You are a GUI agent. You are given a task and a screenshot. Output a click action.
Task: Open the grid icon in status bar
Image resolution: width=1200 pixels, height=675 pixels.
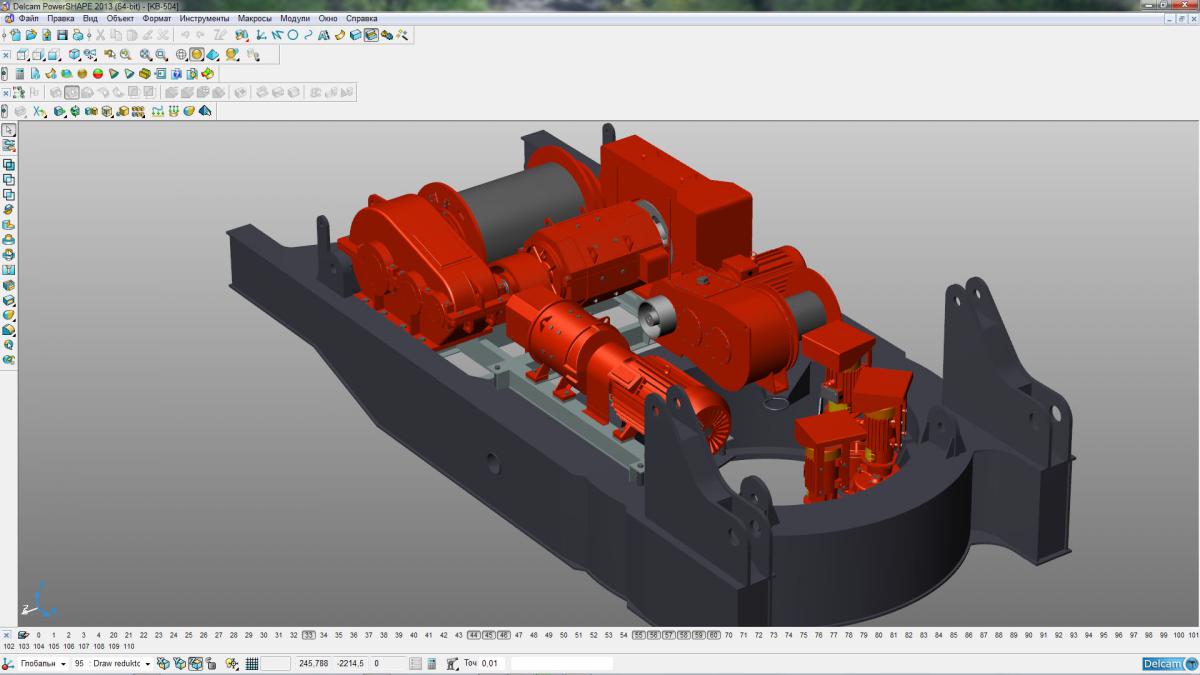[x=251, y=663]
